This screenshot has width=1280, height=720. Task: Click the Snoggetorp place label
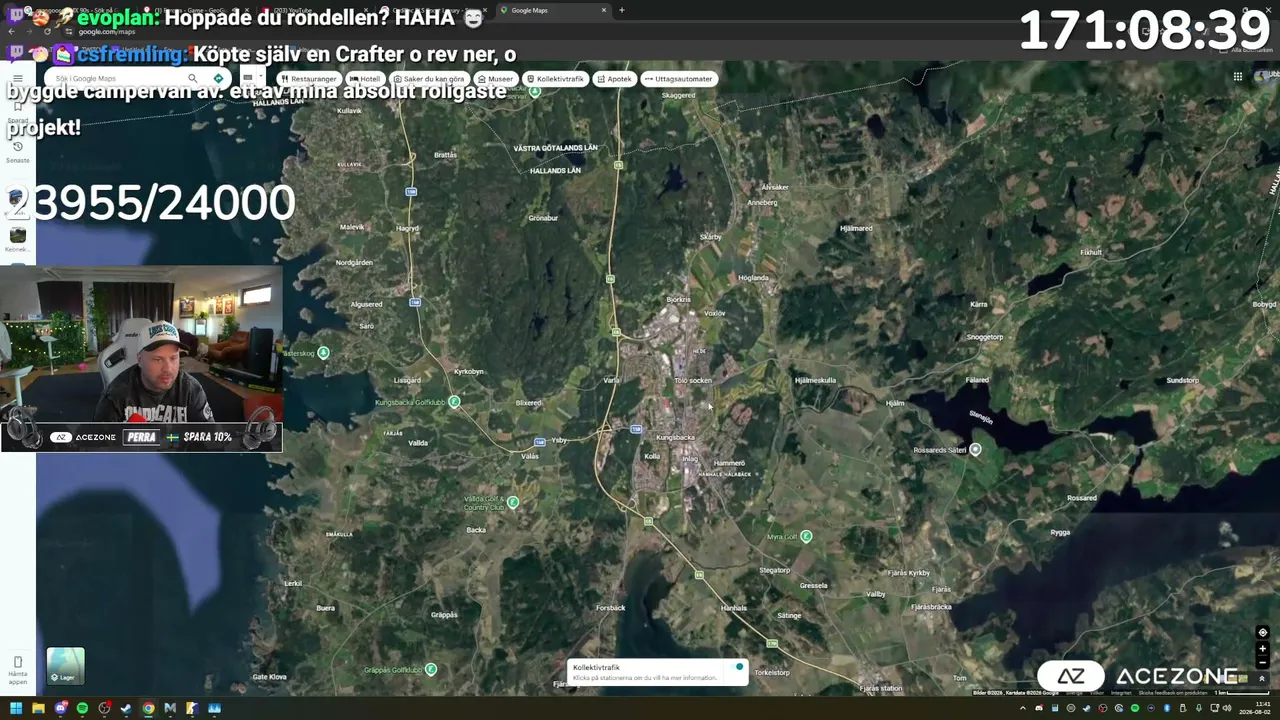click(985, 337)
